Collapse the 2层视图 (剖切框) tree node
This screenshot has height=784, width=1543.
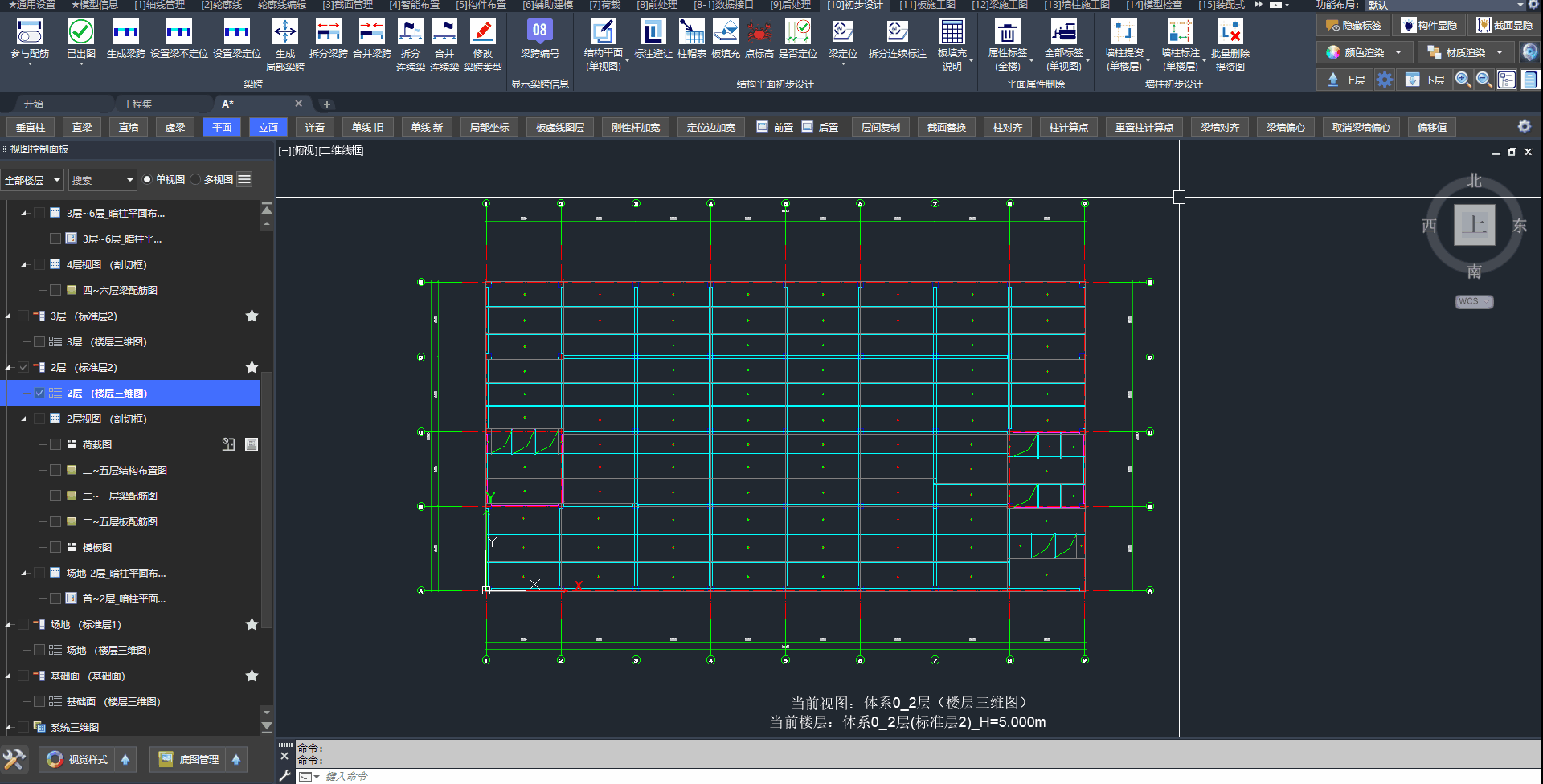(24, 419)
